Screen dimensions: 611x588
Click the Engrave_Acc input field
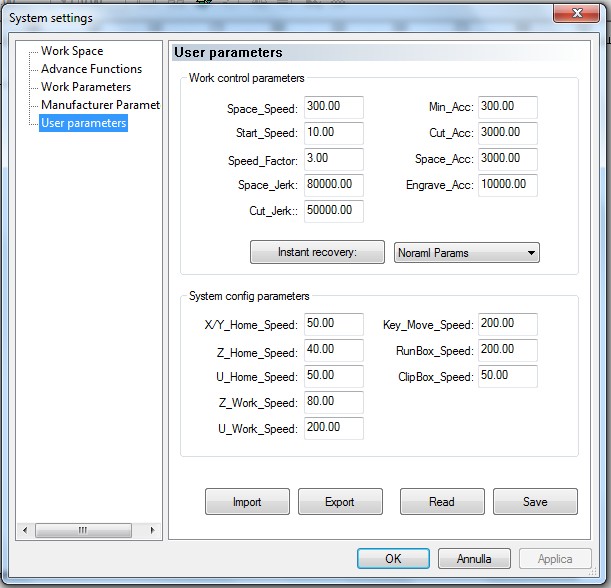coord(508,185)
